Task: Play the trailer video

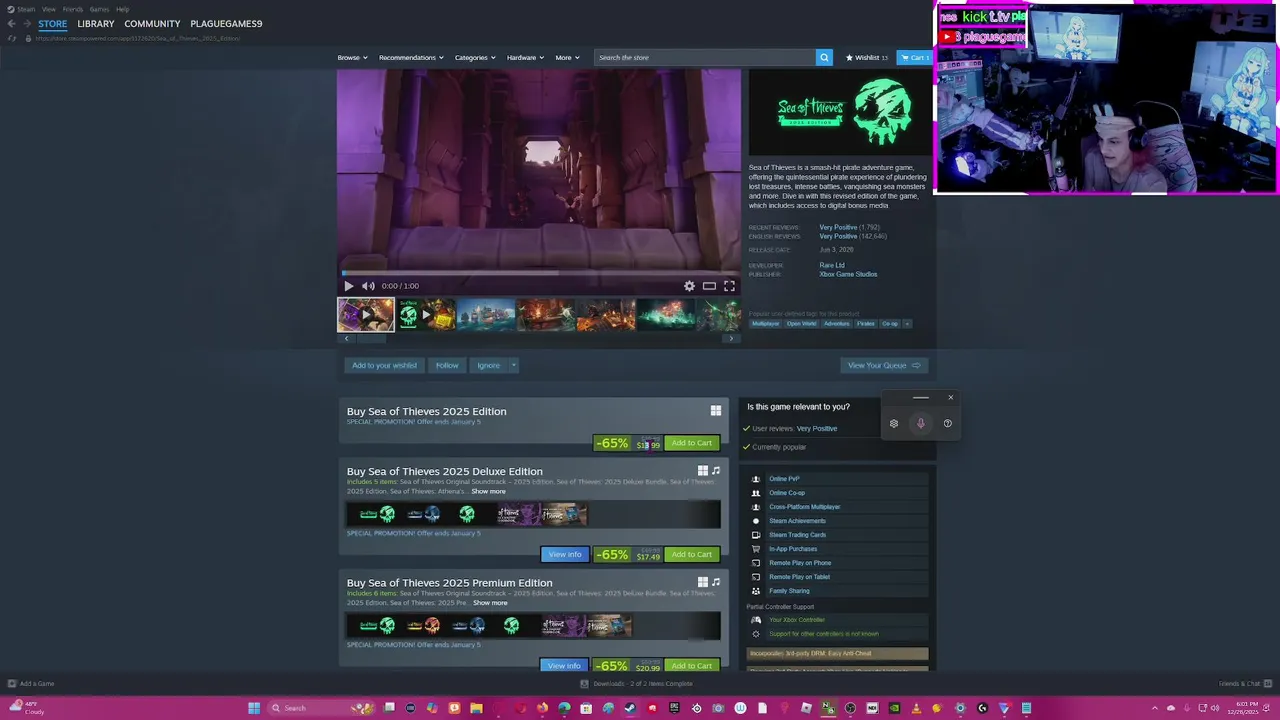Action: [348, 286]
